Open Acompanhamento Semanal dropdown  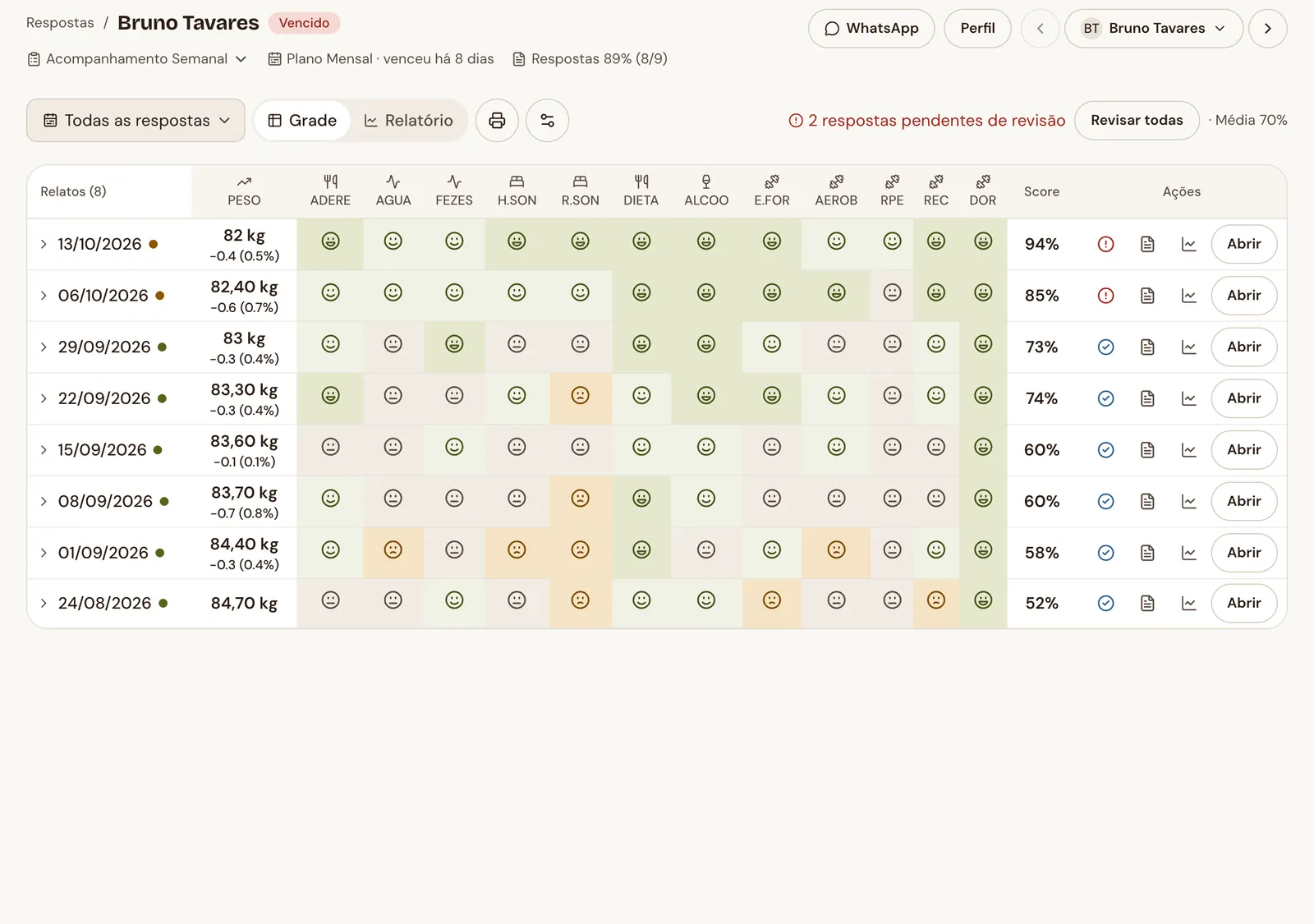pos(137,59)
